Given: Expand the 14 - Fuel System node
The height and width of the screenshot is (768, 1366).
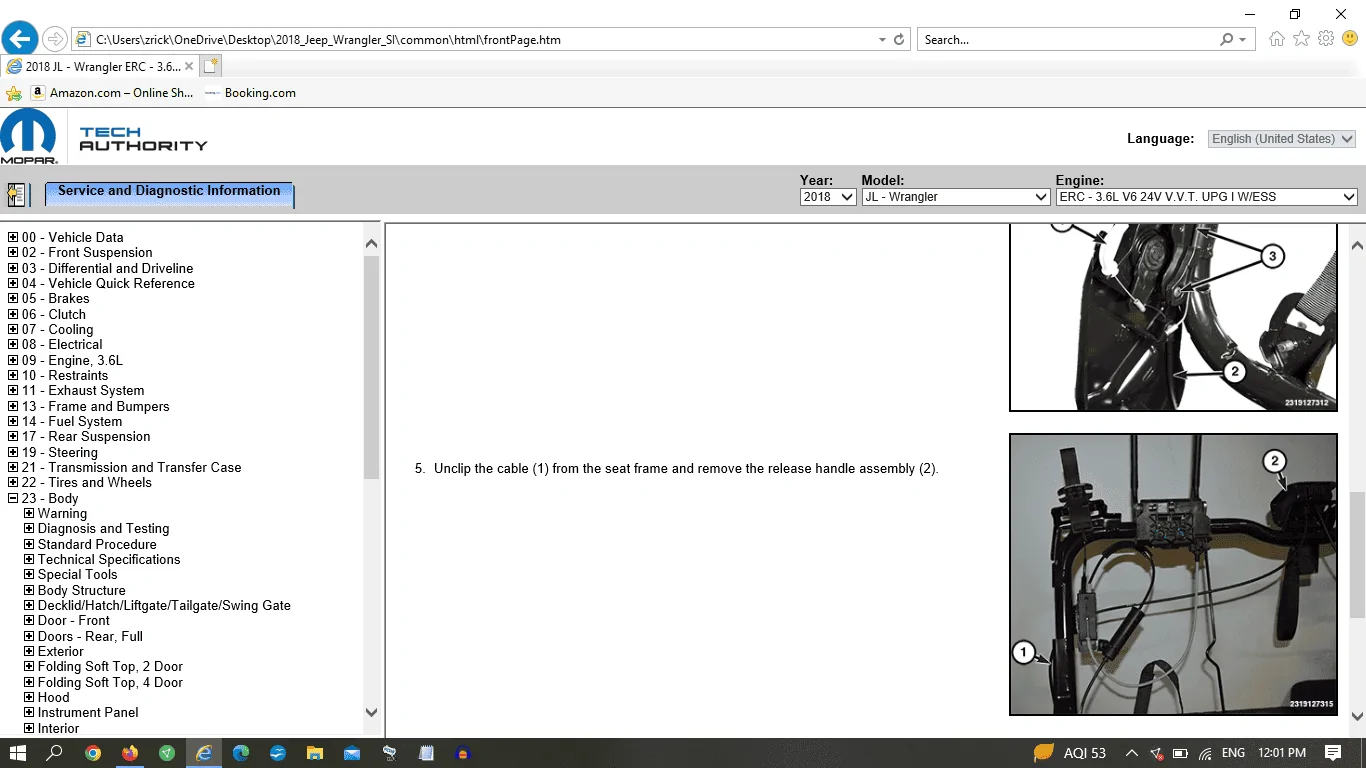Looking at the screenshot, I should point(13,421).
